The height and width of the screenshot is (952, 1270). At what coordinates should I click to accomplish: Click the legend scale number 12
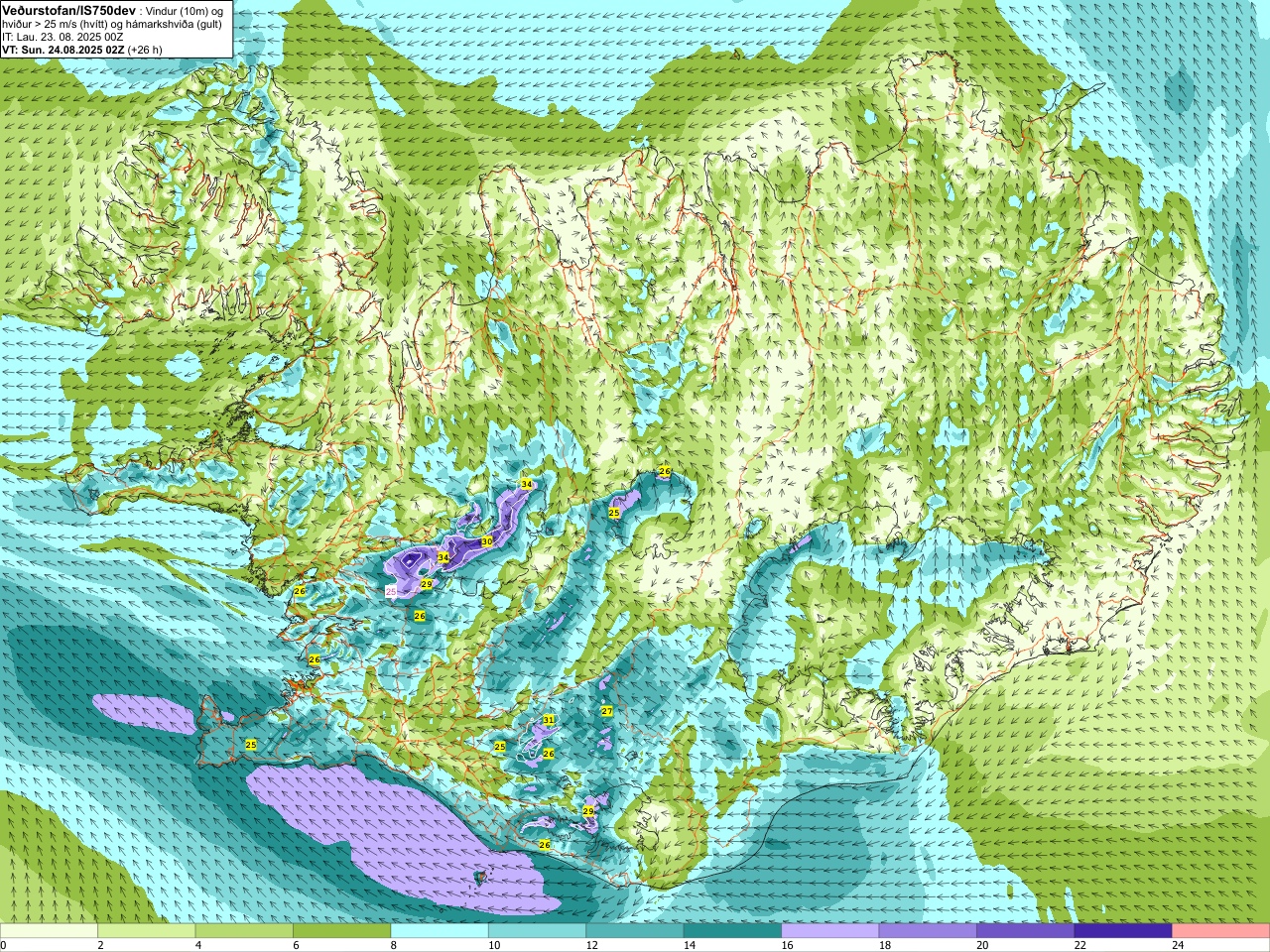(591, 945)
